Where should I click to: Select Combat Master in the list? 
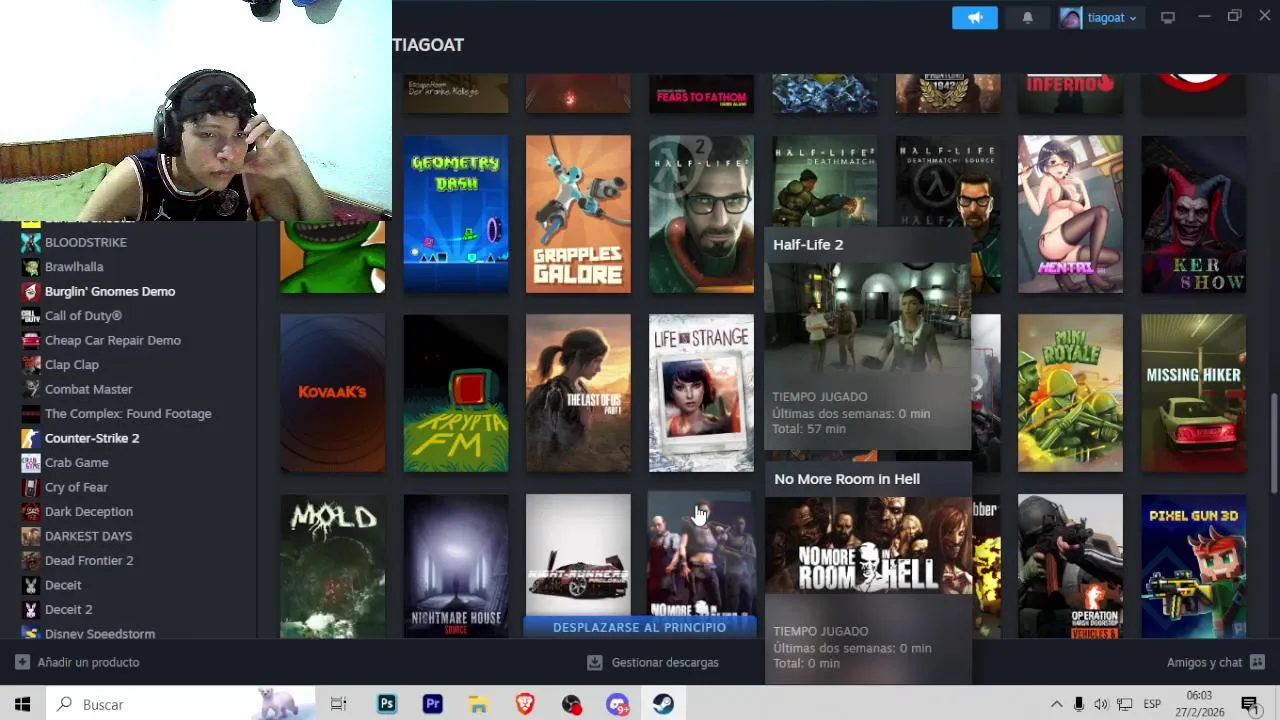(88, 389)
